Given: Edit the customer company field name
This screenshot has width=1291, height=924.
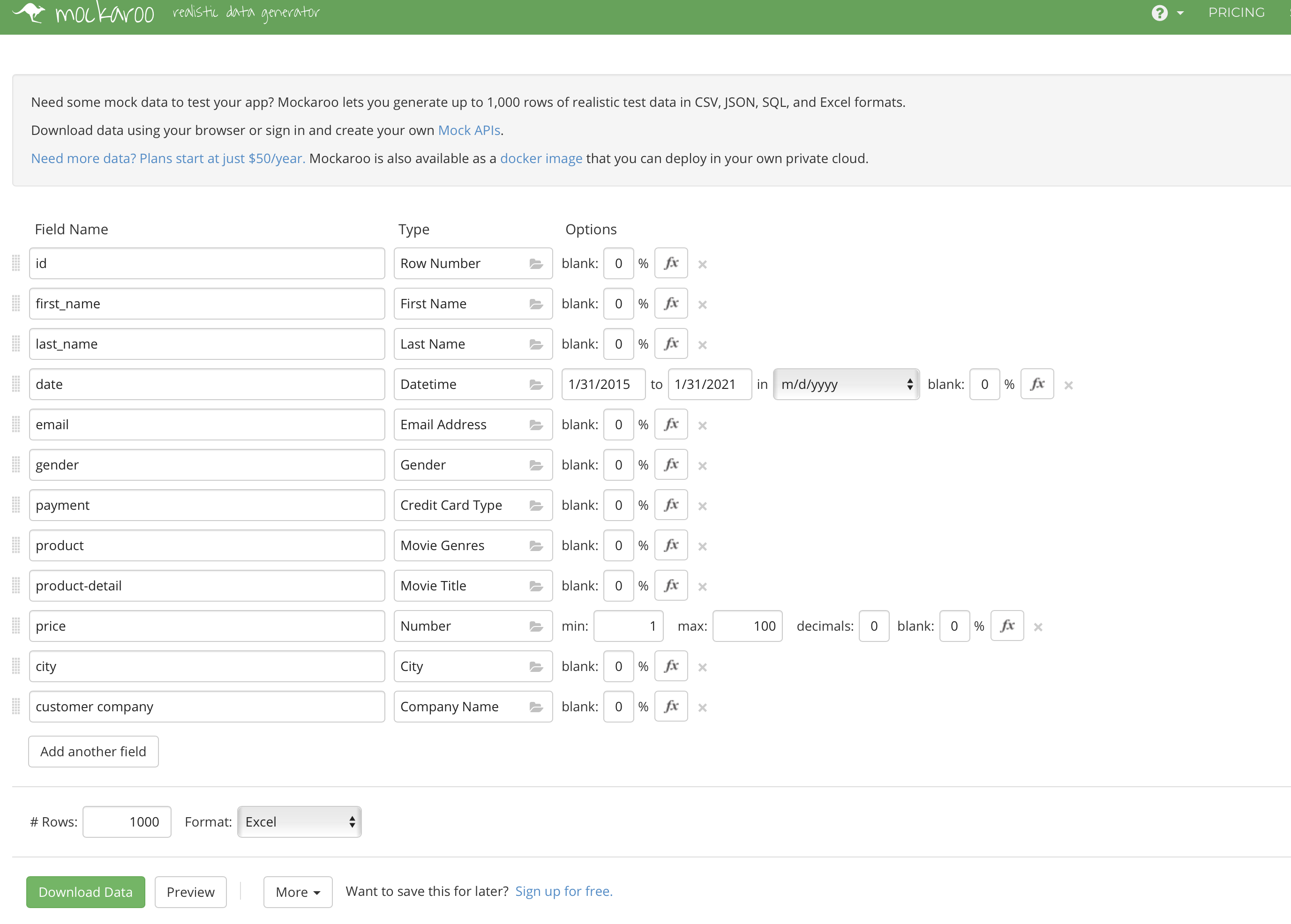Looking at the screenshot, I should pyautogui.click(x=207, y=707).
